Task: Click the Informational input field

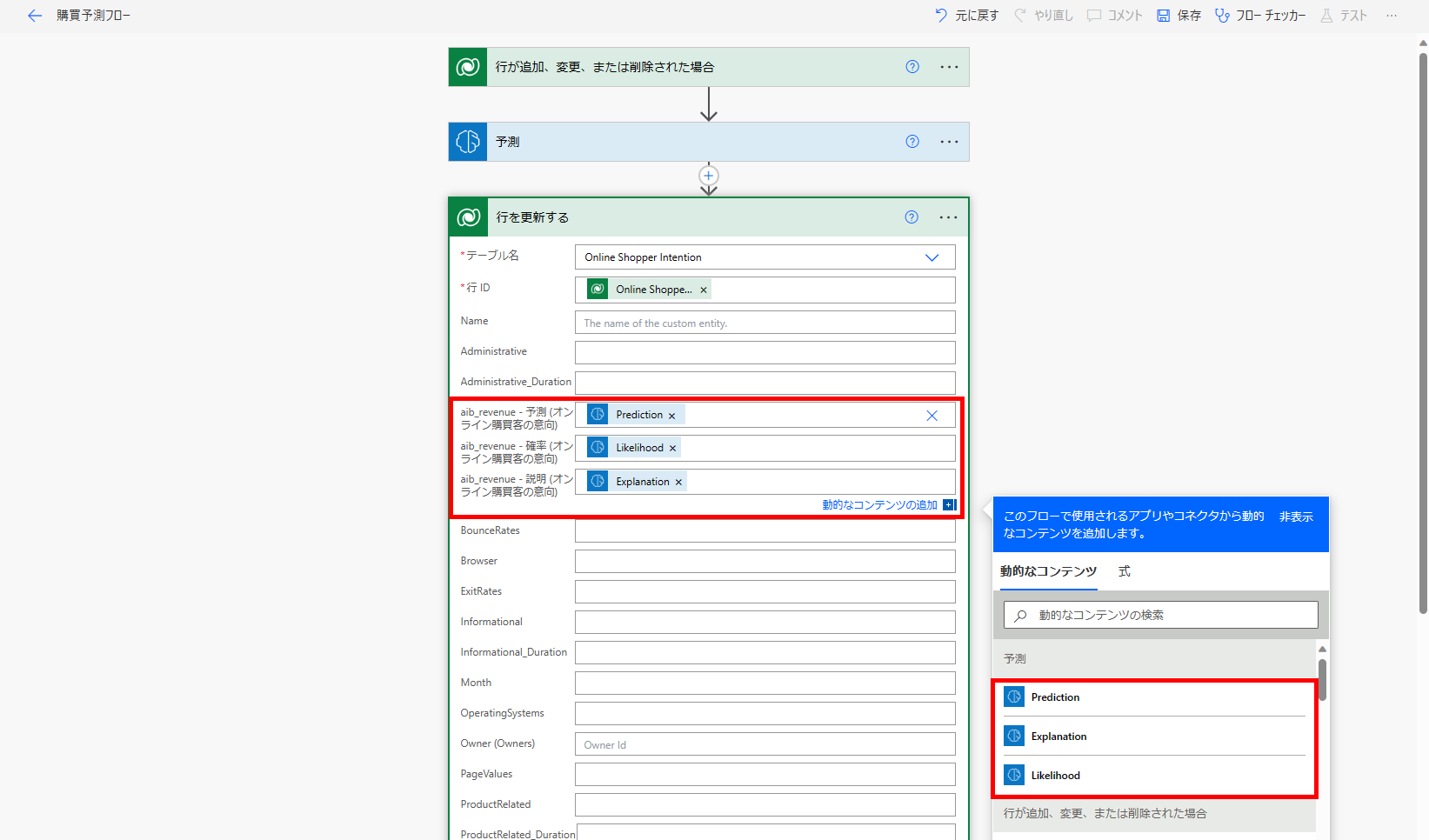Action: tap(765, 622)
